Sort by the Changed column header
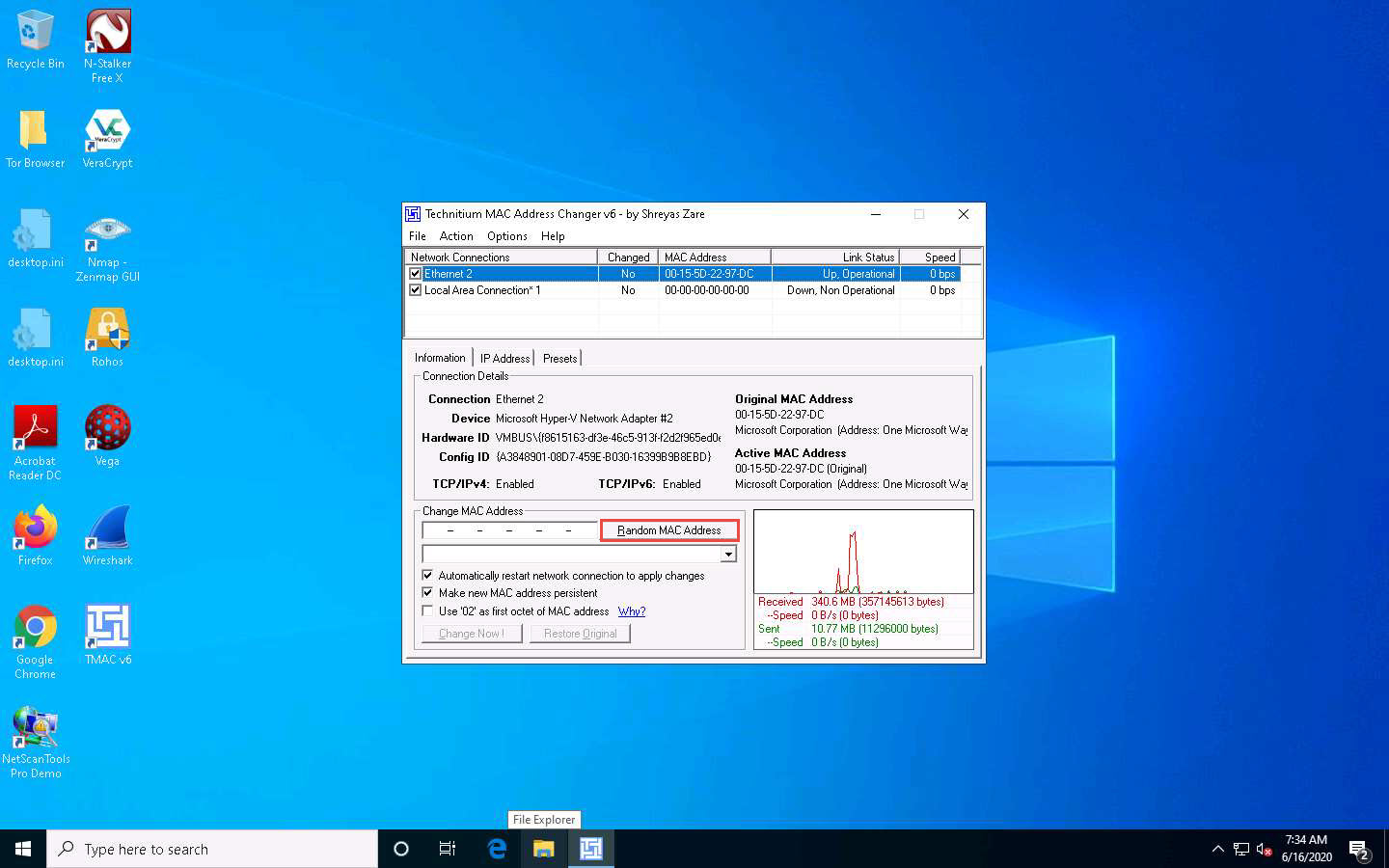The width and height of the screenshot is (1389, 868). point(628,258)
